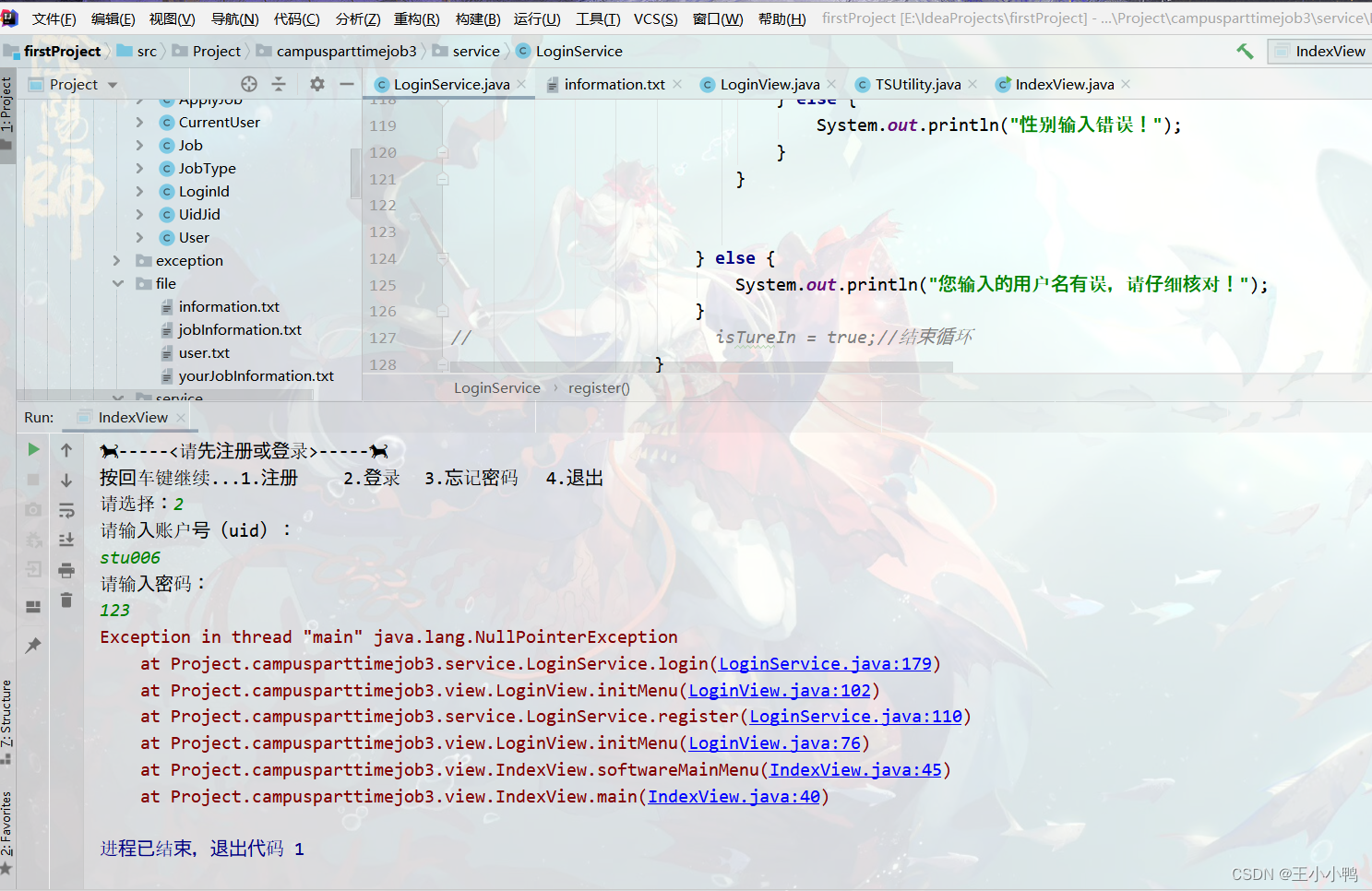Follow link IndexView.java:40
The height and width of the screenshot is (891, 1372).
tap(734, 797)
